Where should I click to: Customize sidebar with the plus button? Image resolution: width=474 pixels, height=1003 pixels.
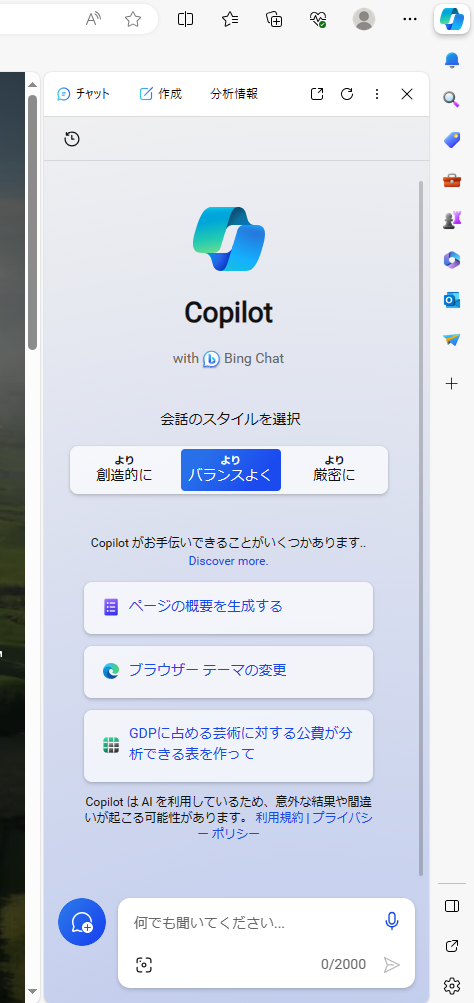coord(452,384)
